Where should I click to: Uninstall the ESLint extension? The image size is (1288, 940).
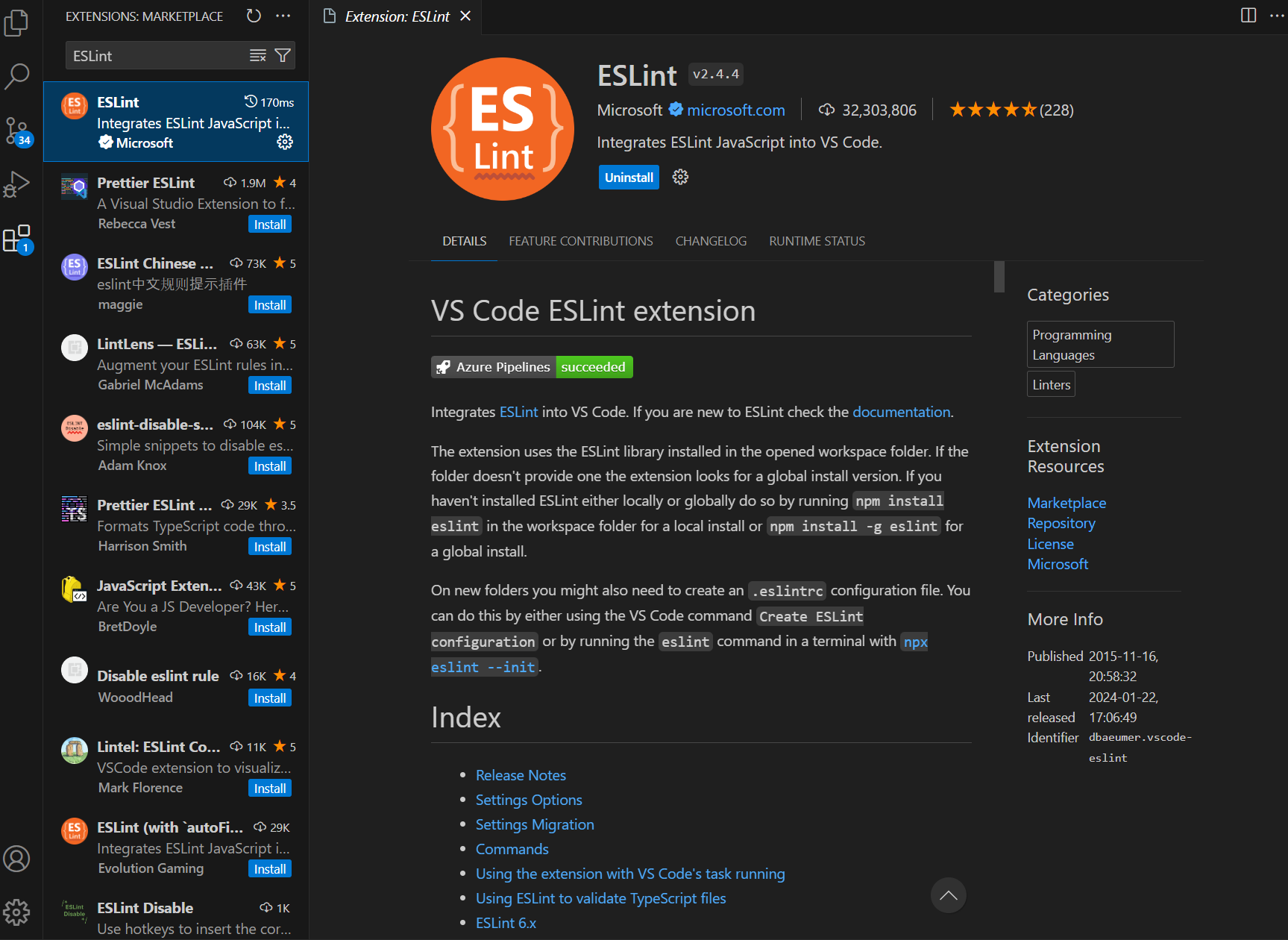[629, 178]
